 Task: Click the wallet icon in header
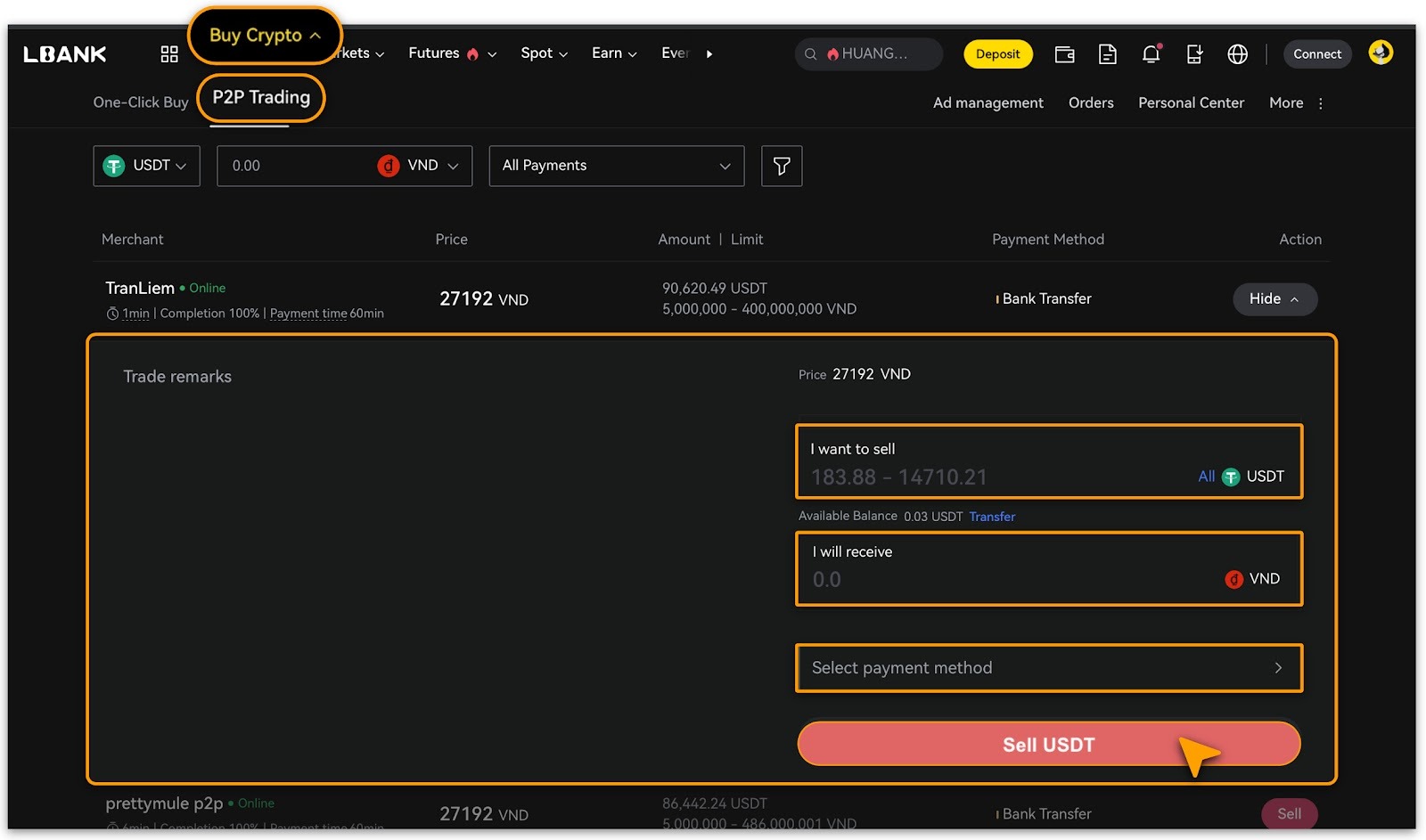(1064, 54)
